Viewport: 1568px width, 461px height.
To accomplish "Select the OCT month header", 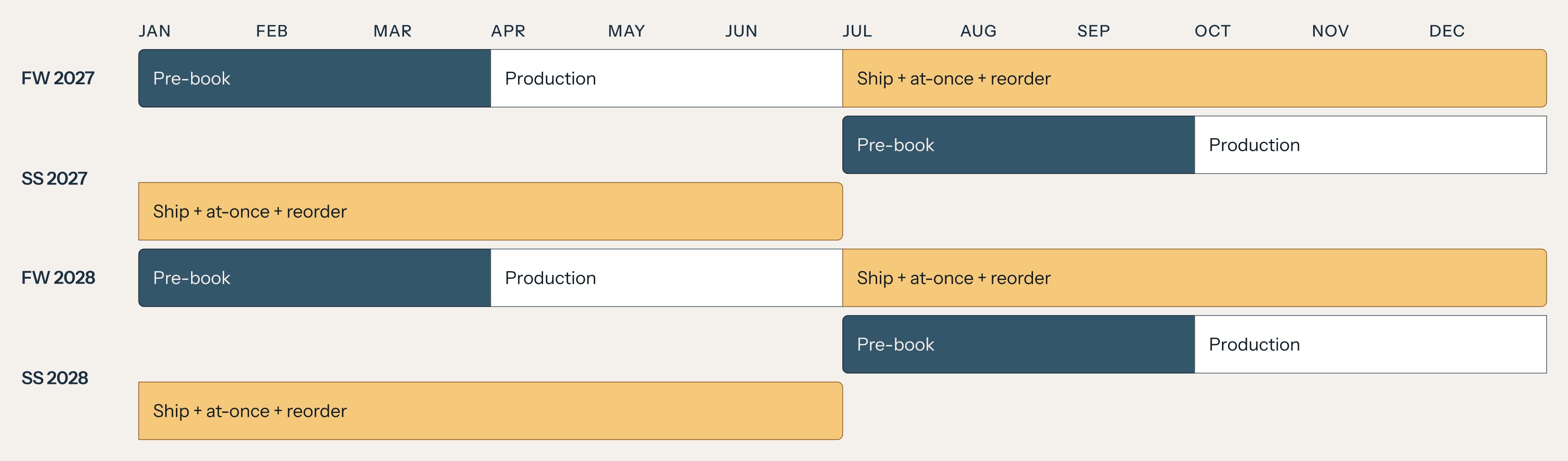I will pyautogui.click(x=1213, y=31).
